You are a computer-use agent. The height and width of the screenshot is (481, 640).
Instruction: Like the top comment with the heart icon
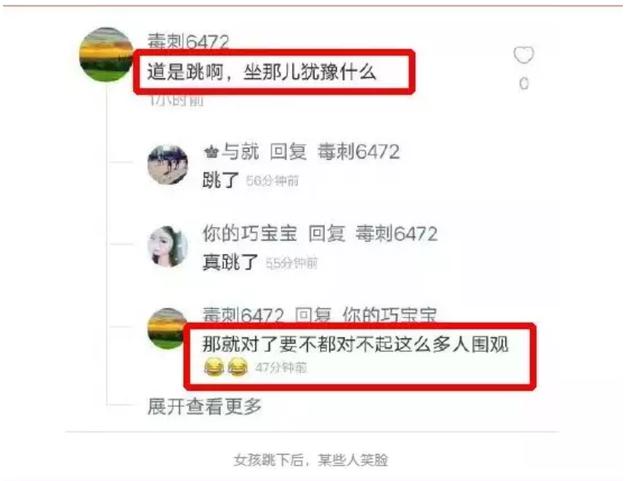tap(524, 55)
